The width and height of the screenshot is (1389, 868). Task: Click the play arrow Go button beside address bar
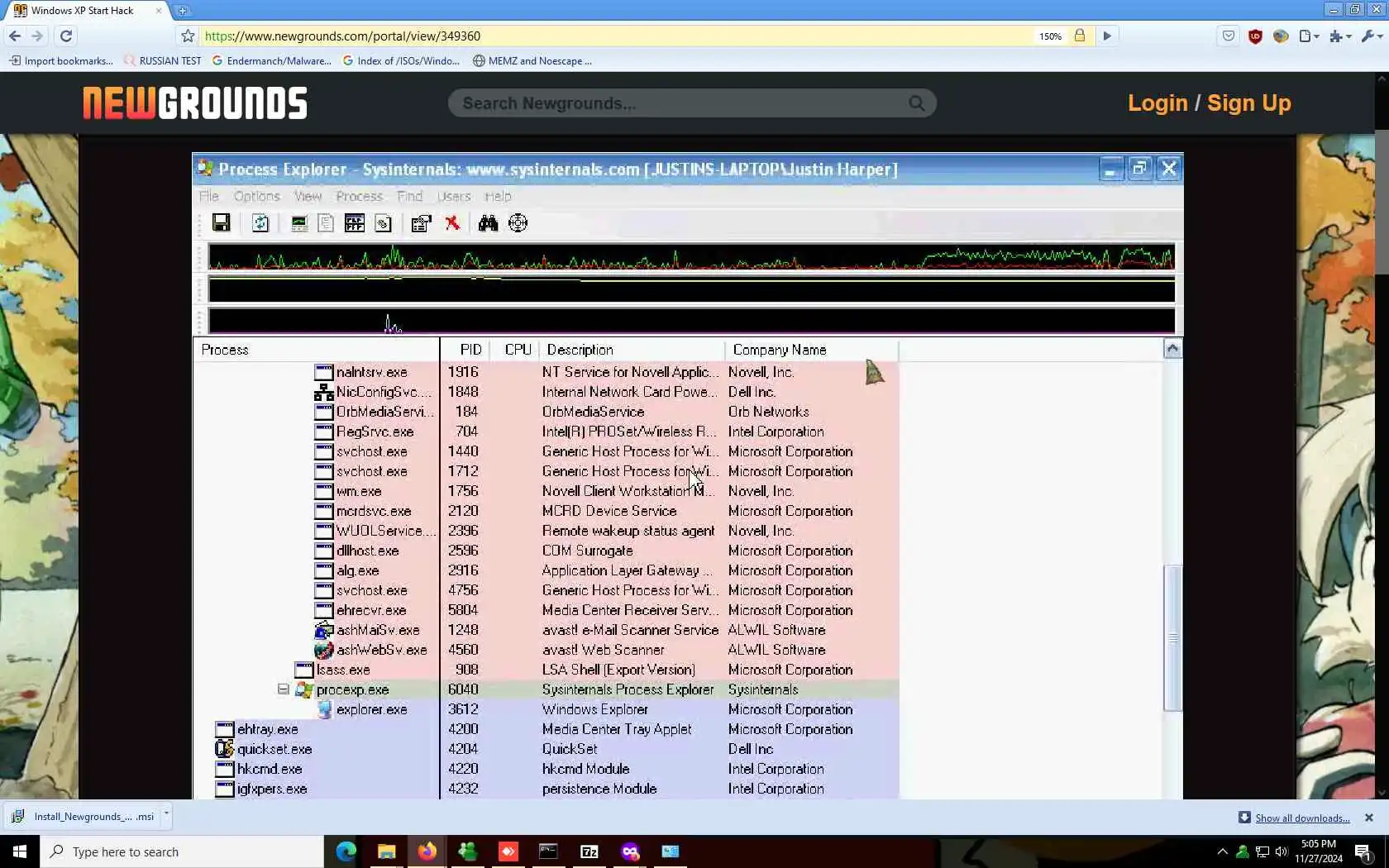(1107, 36)
